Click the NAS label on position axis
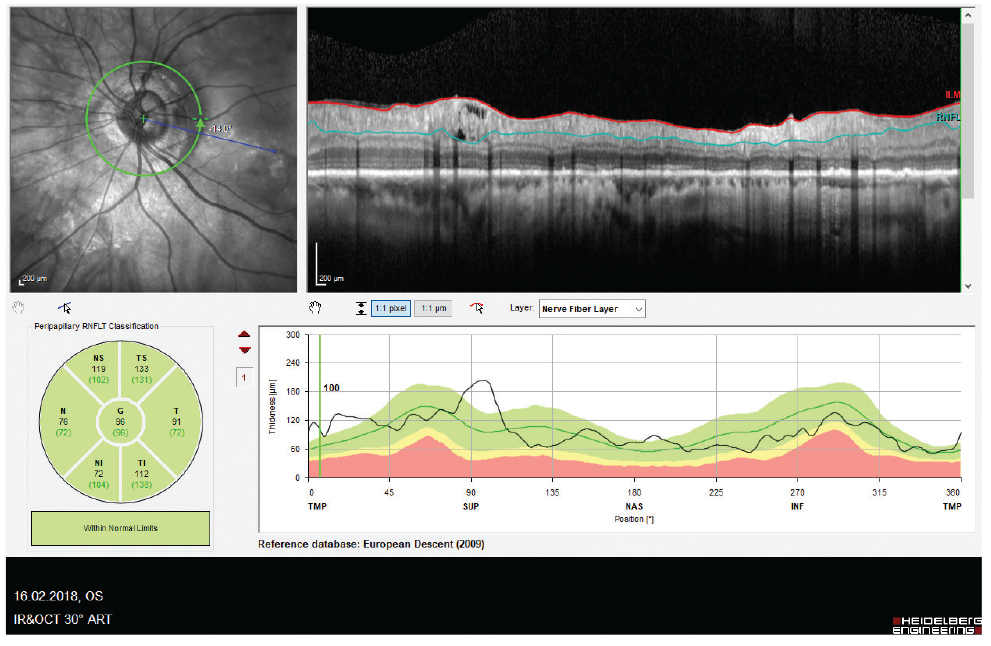Image resolution: width=991 pixels, height=646 pixels. pos(634,506)
